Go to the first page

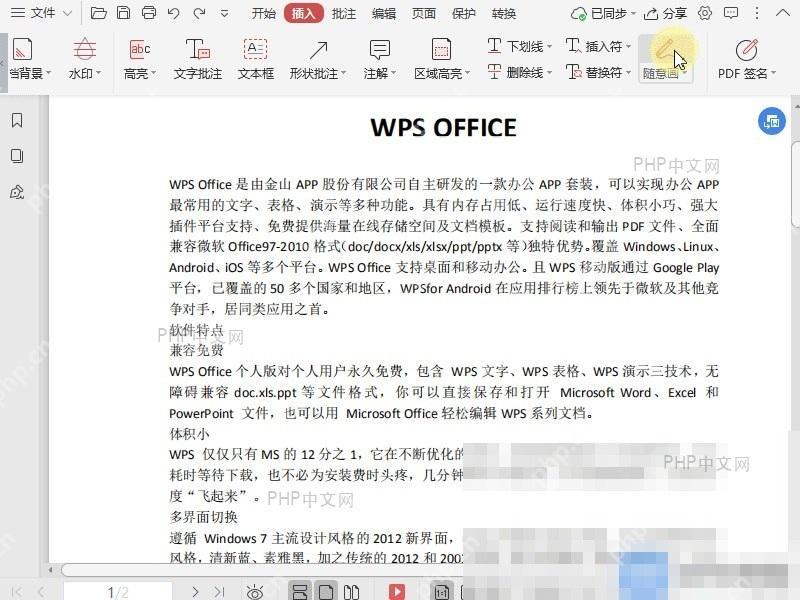pyautogui.click(x=16, y=592)
